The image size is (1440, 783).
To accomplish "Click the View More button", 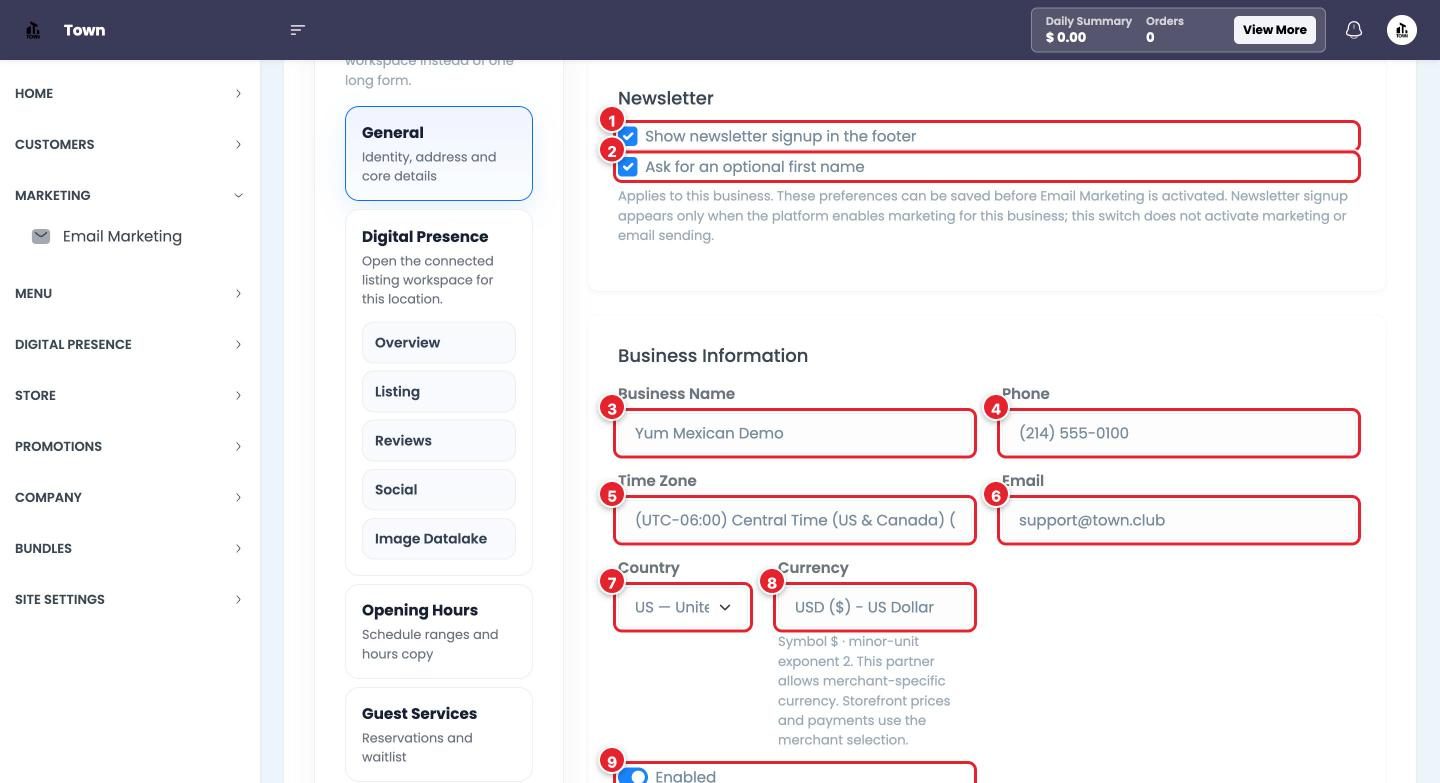I will coord(1275,30).
